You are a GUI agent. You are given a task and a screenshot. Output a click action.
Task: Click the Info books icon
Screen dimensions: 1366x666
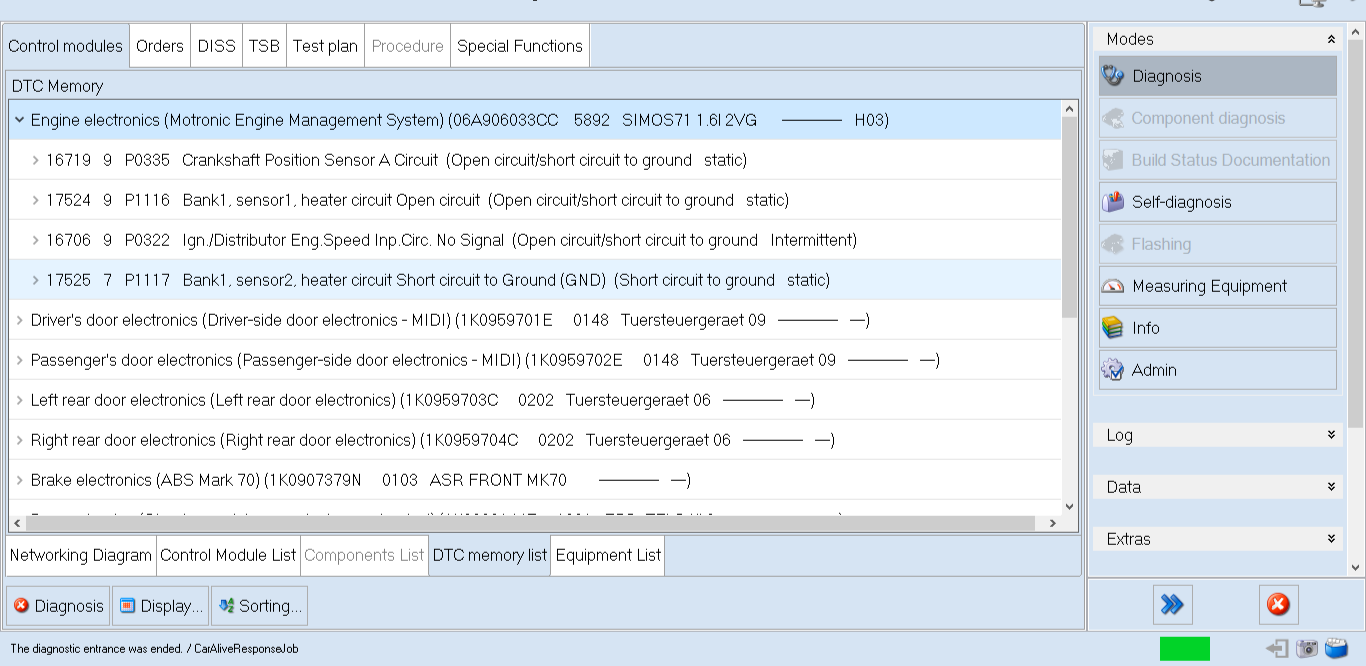pos(1113,328)
